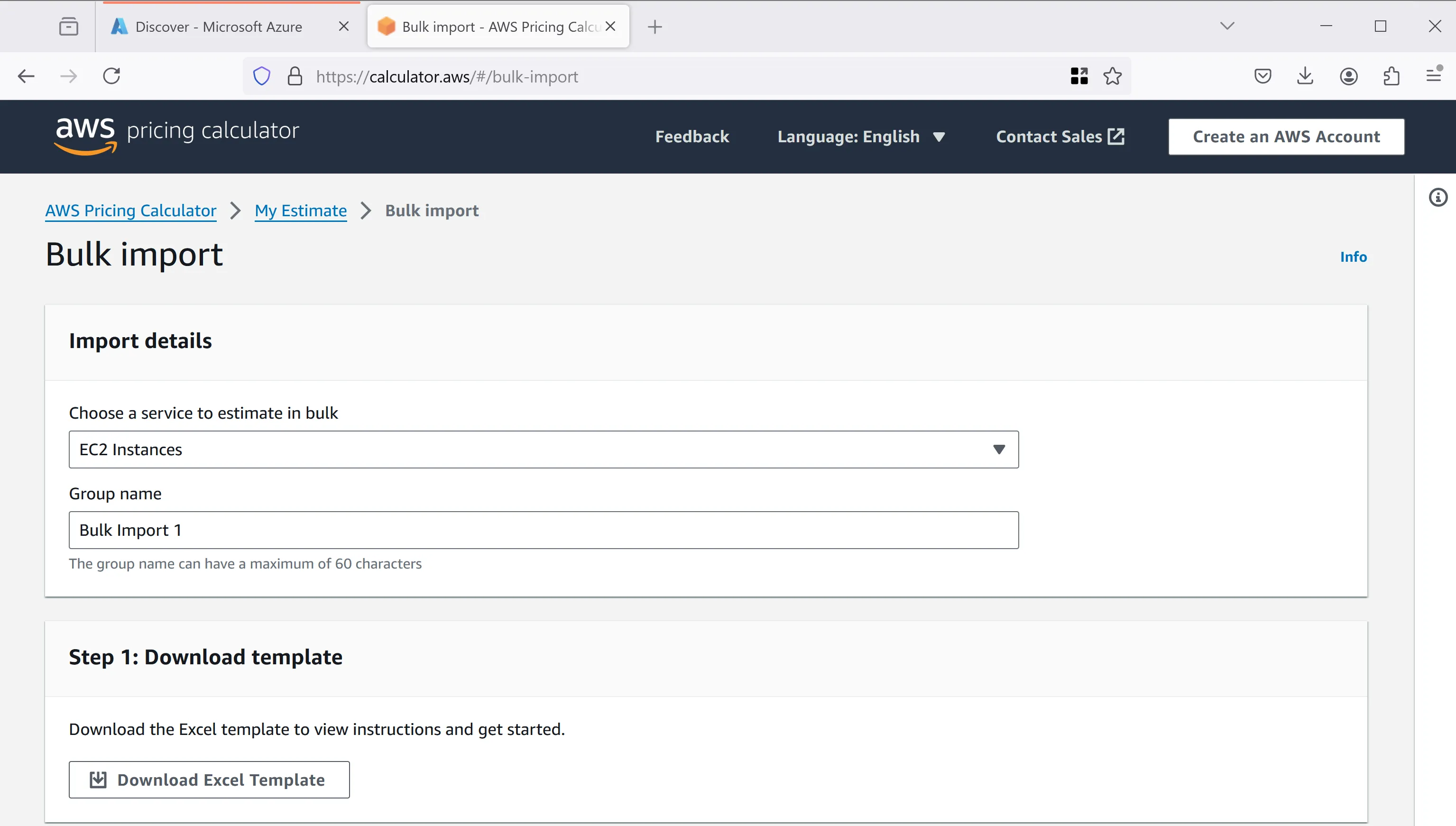Click the AWS logo

pos(86,136)
